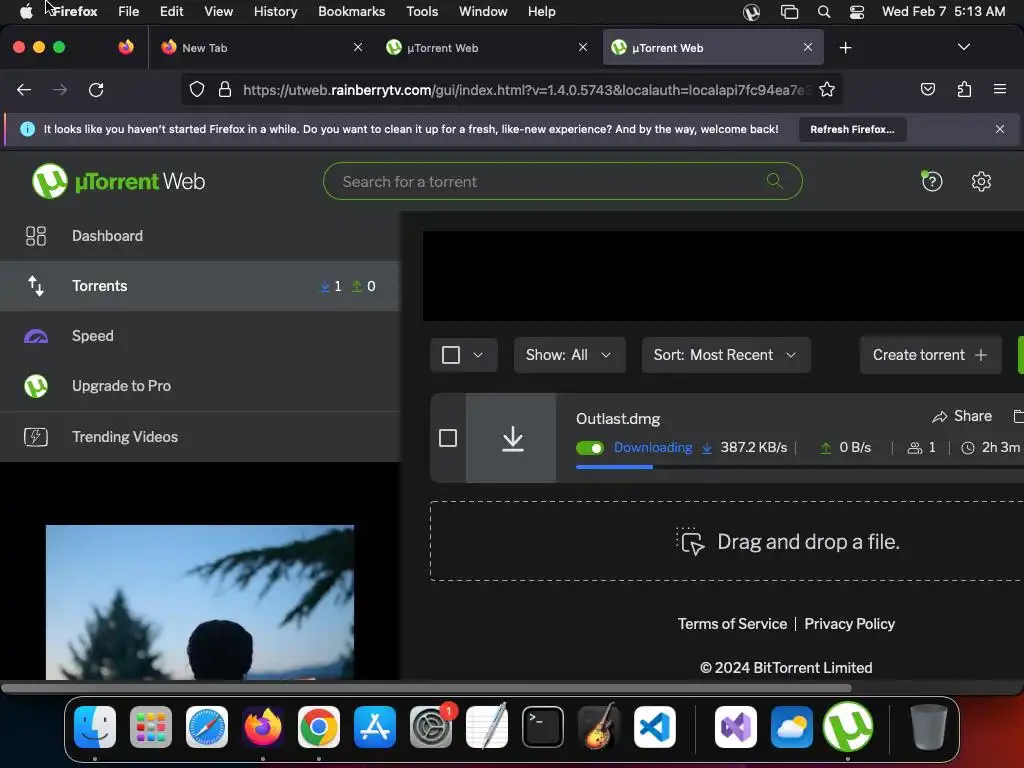Click the tracking protection shield icon
This screenshot has height=768, width=1024.
click(x=197, y=89)
